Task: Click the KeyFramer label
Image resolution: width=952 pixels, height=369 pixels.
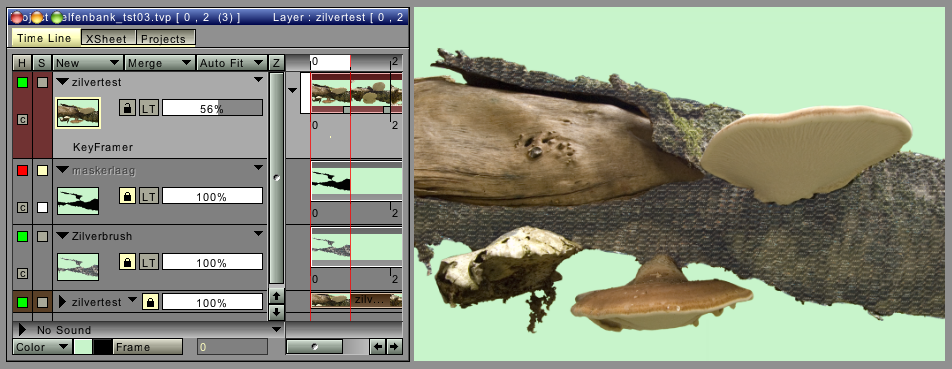Action: pyautogui.click(x=103, y=147)
